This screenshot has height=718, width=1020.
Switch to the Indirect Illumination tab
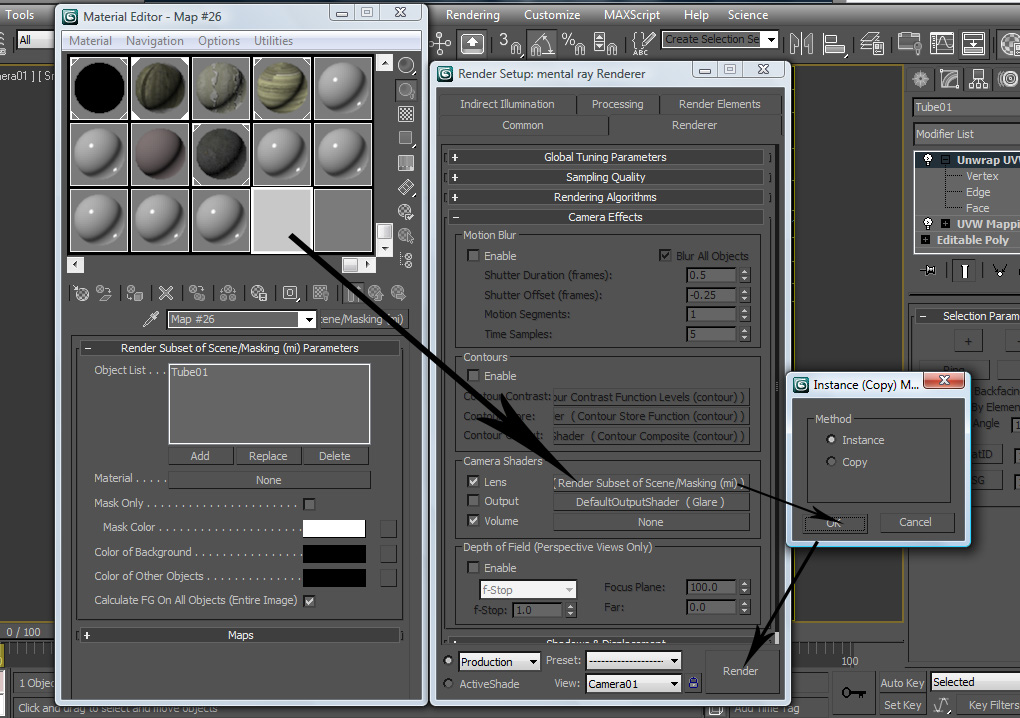507,104
